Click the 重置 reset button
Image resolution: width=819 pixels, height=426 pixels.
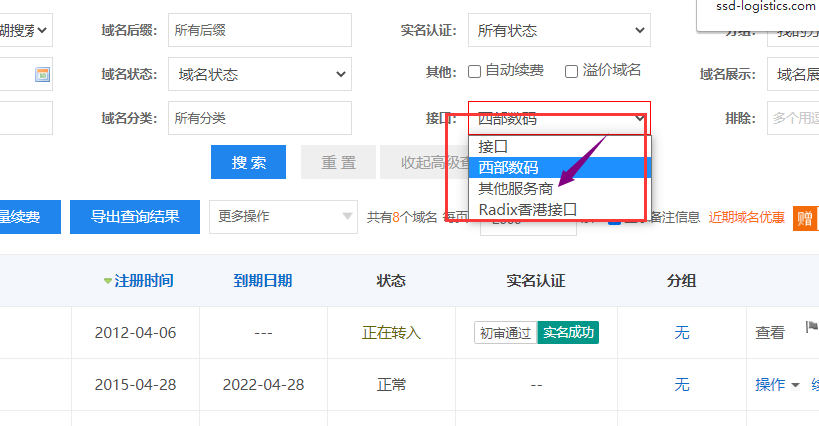pyautogui.click(x=338, y=163)
